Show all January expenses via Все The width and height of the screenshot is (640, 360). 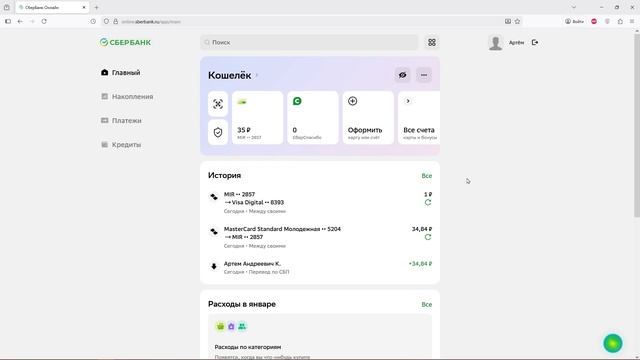point(427,304)
